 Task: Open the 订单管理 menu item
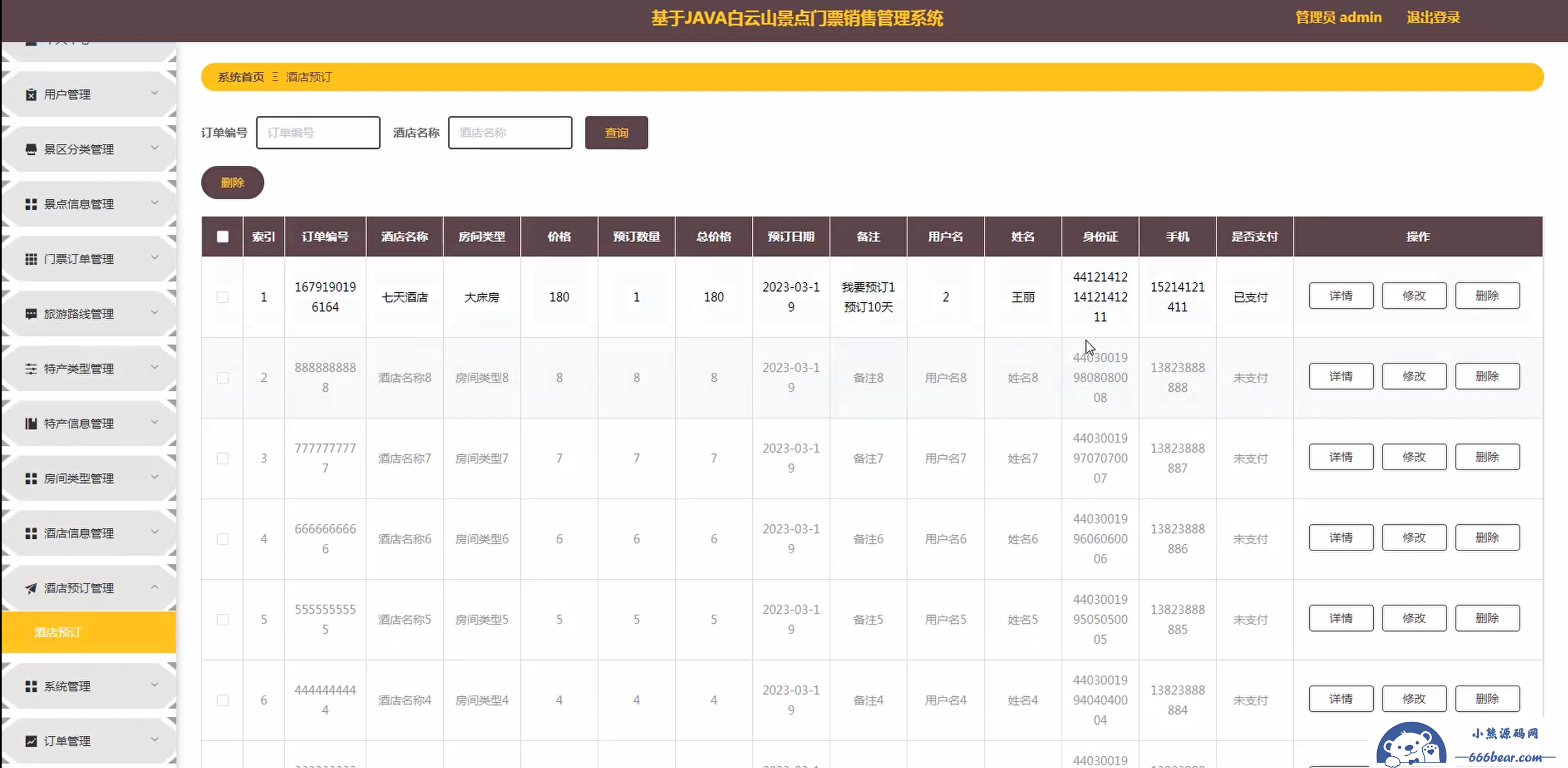[x=89, y=741]
